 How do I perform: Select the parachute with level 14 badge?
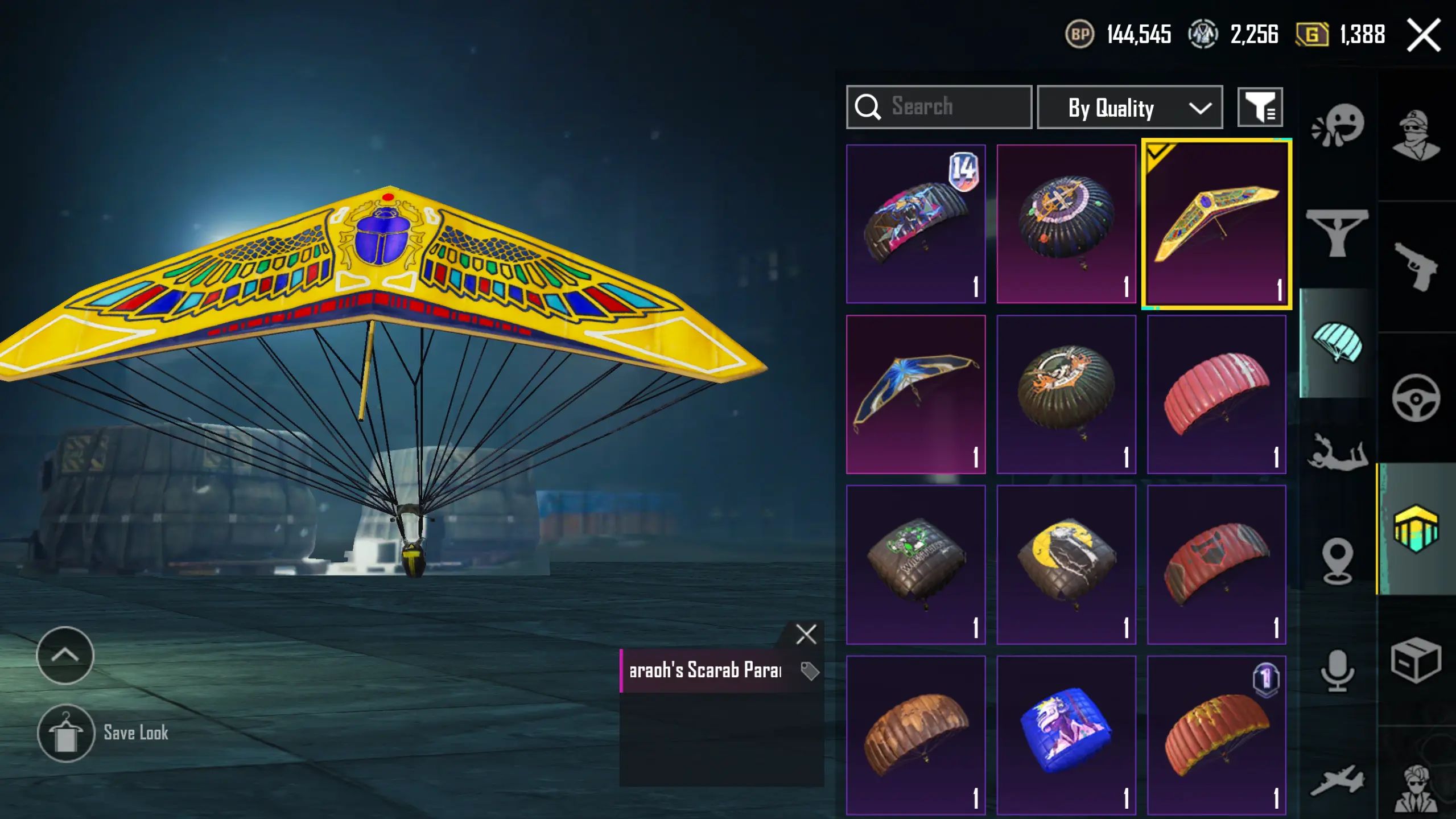tap(915, 224)
